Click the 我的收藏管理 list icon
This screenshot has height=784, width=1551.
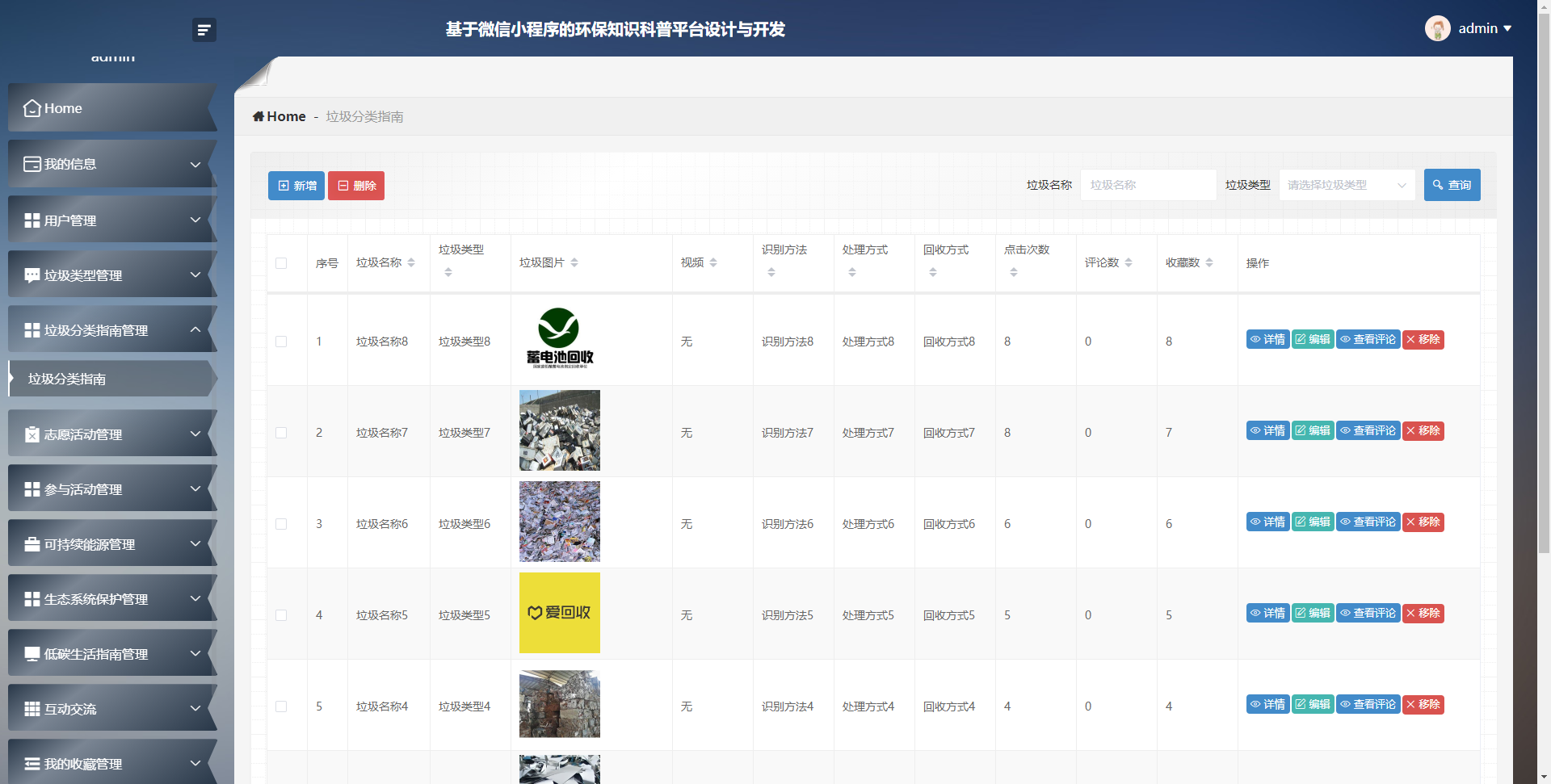click(32, 764)
